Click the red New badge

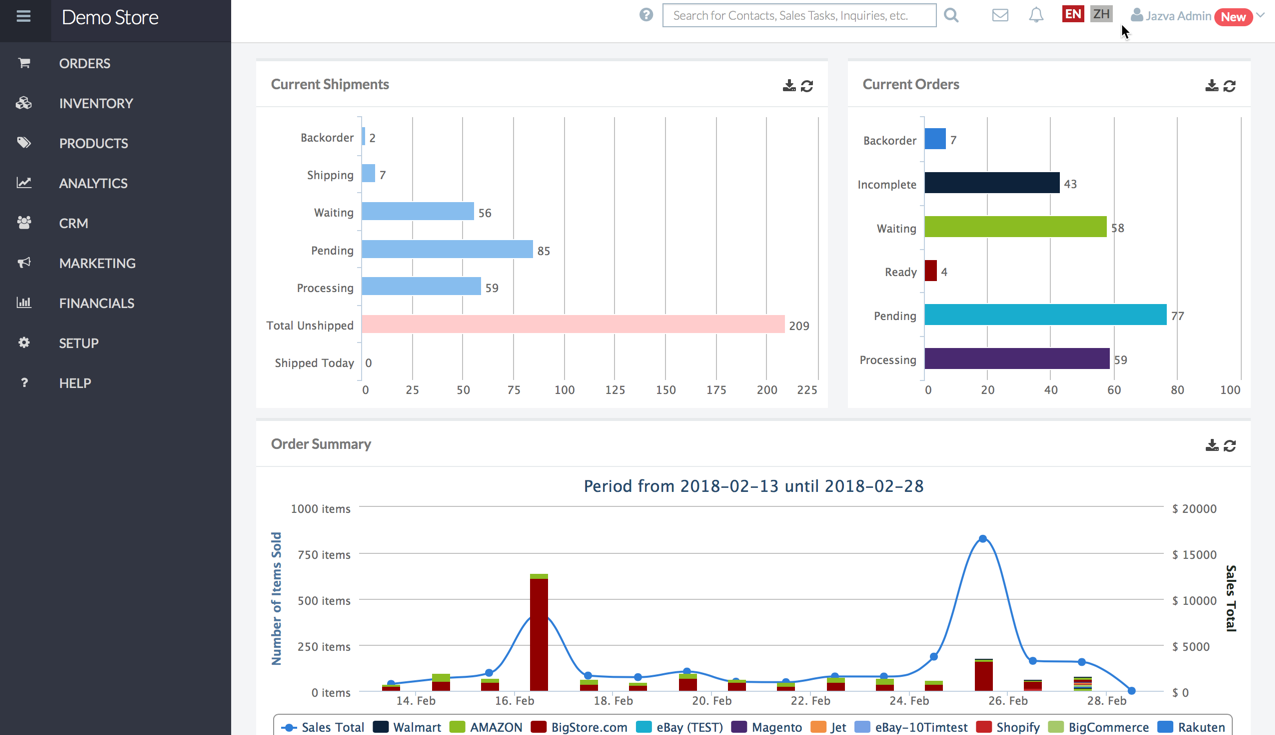pyautogui.click(x=1233, y=17)
